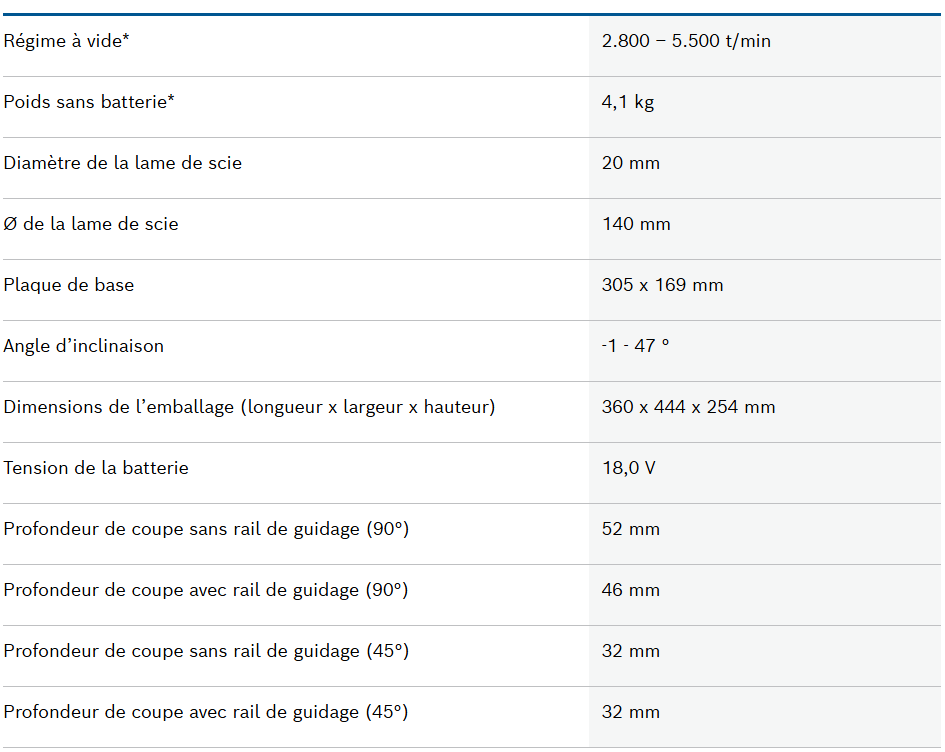The height and width of the screenshot is (752, 945).
Task: Select the 2.800 – 5.500 t/min value
Action: coord(686,41)
